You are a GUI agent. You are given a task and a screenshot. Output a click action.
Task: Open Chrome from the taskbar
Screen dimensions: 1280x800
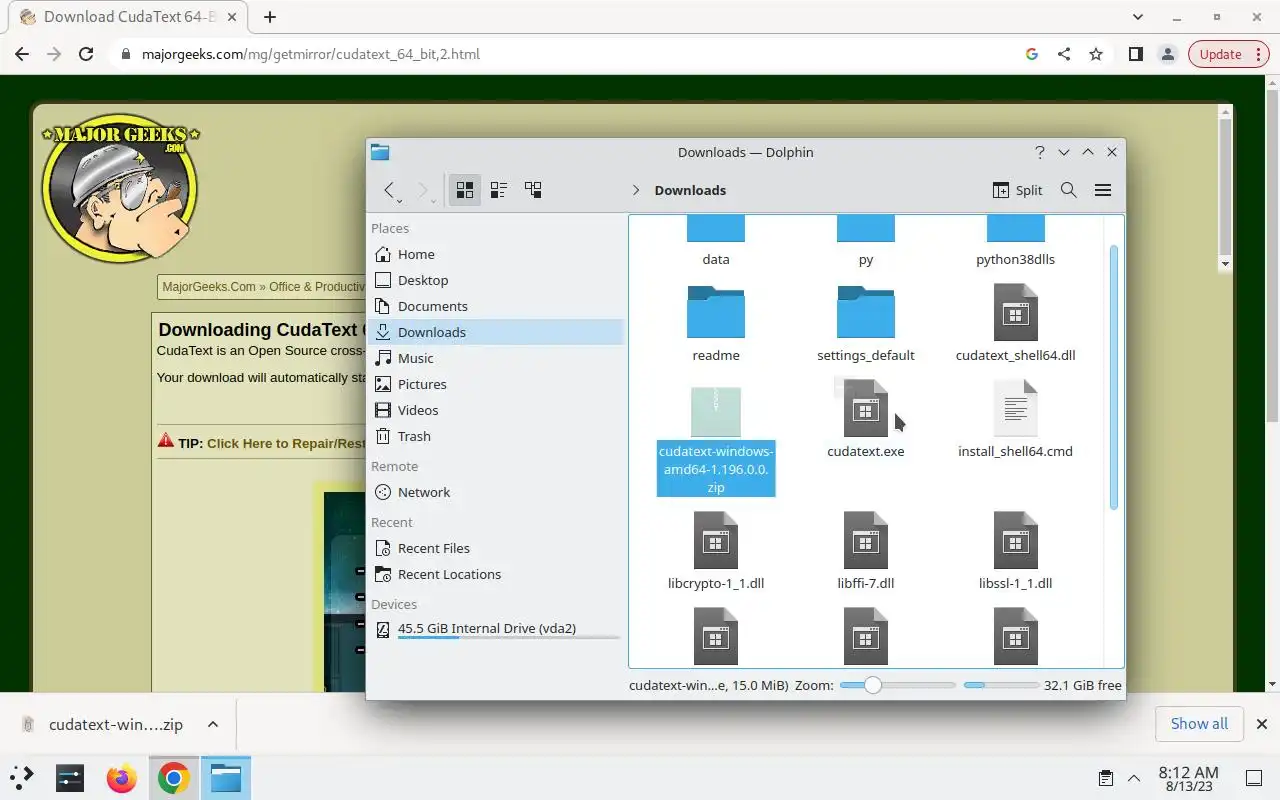point(174,777)
